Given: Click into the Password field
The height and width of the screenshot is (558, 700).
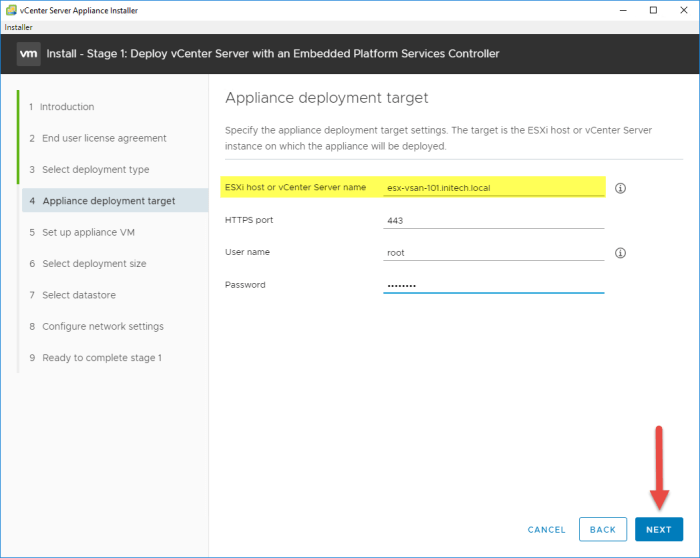Looking at the screenshot, I should (493, 286).
